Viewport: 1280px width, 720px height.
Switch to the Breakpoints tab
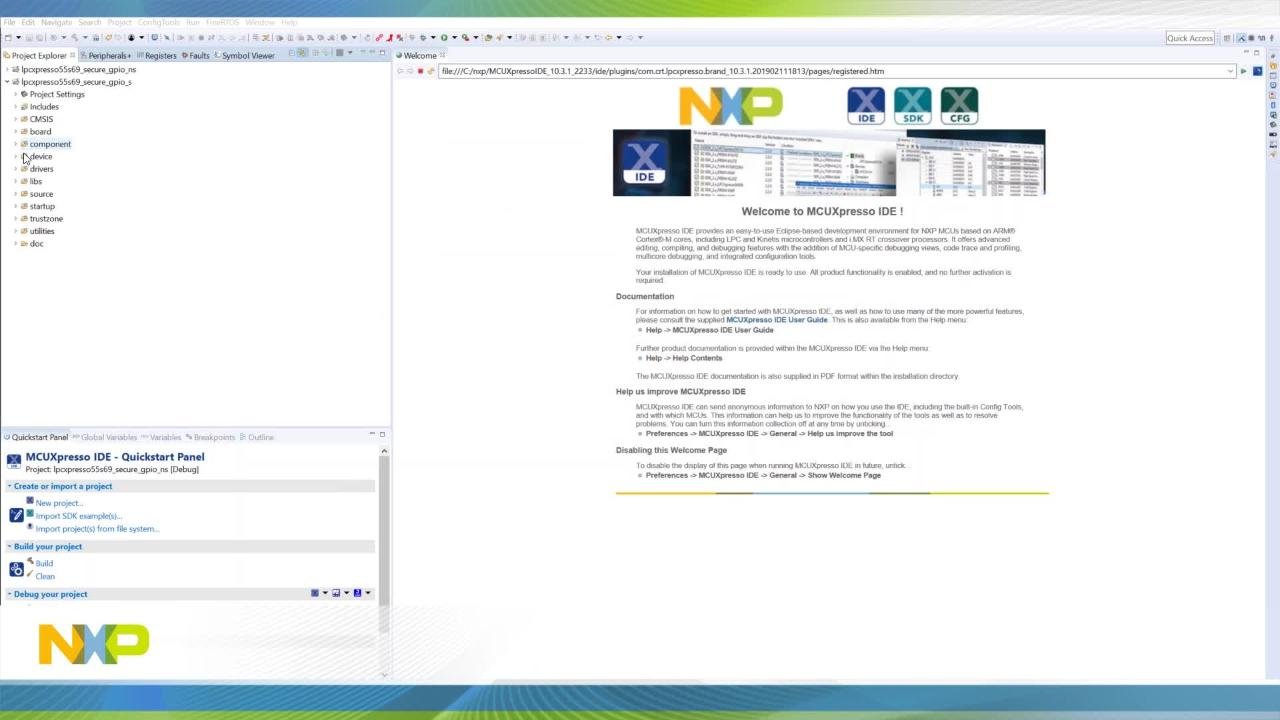pyautogui.click(x=210, y=437)
